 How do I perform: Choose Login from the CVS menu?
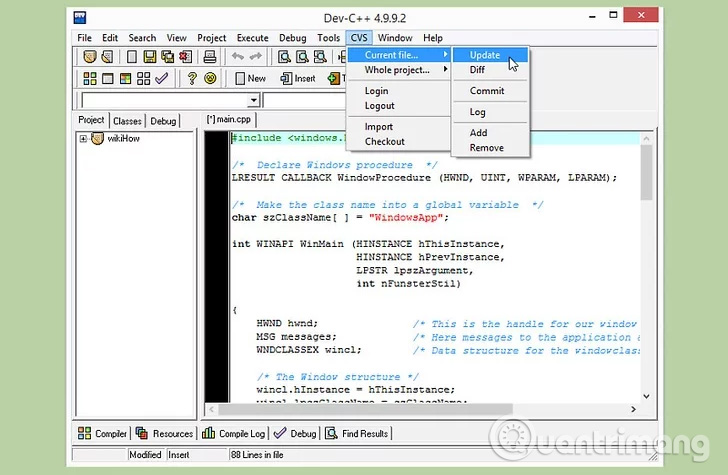pos(399,91)
